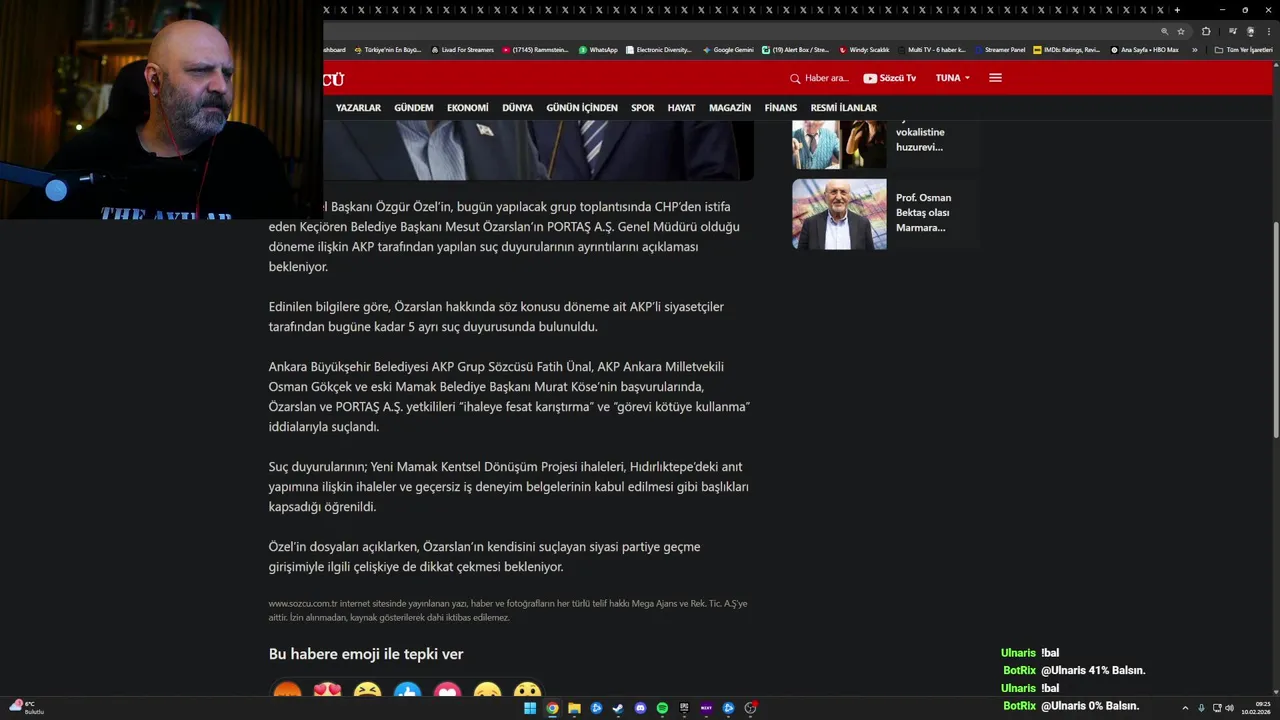
Task: Click the search magnifier icon
Action: click(x=795, y=78)
